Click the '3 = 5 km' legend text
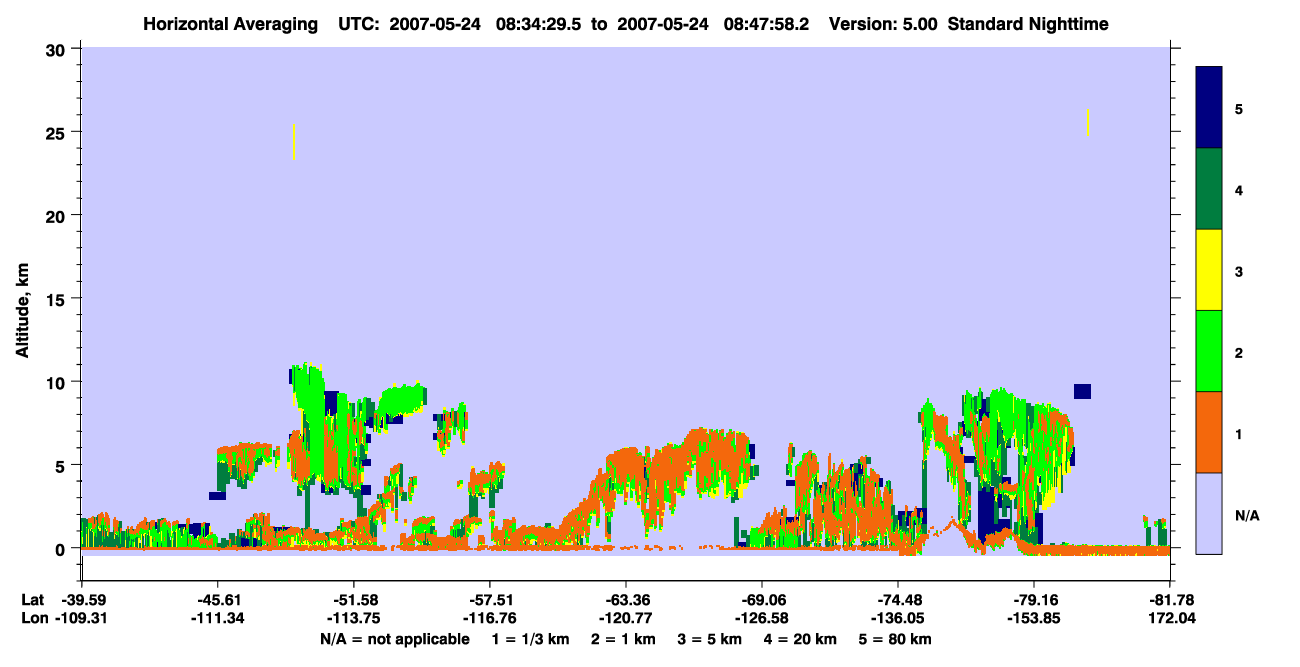 click(x=710, y=639)
